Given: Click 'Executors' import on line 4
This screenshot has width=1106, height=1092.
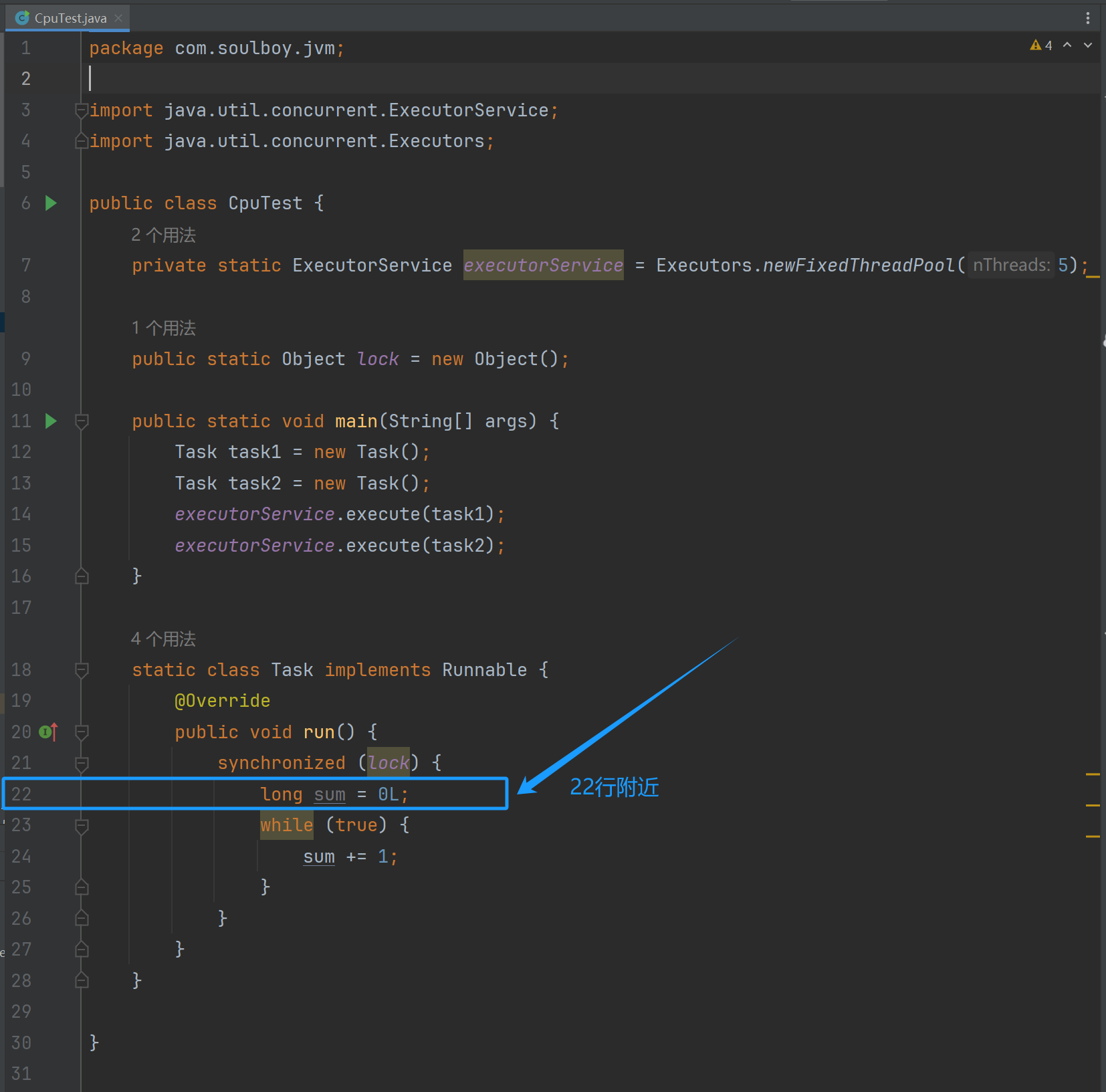Looking at the screenshot, I should [437, 141].
